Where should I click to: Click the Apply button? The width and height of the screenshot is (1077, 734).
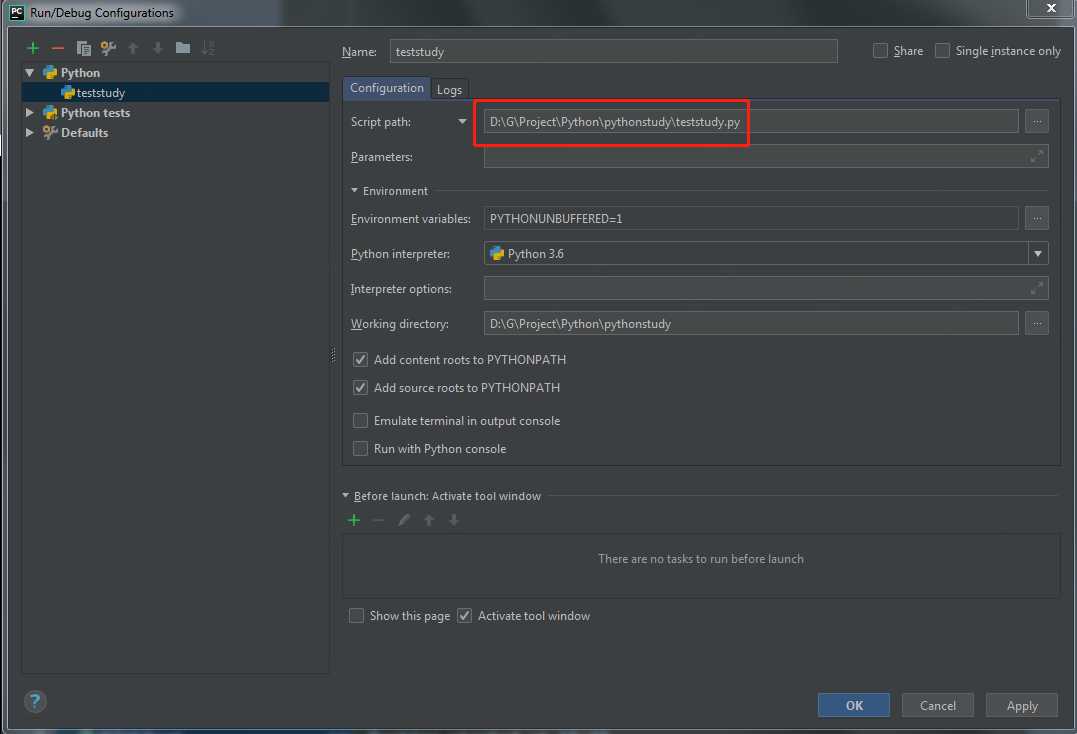tap(1021, 705)
